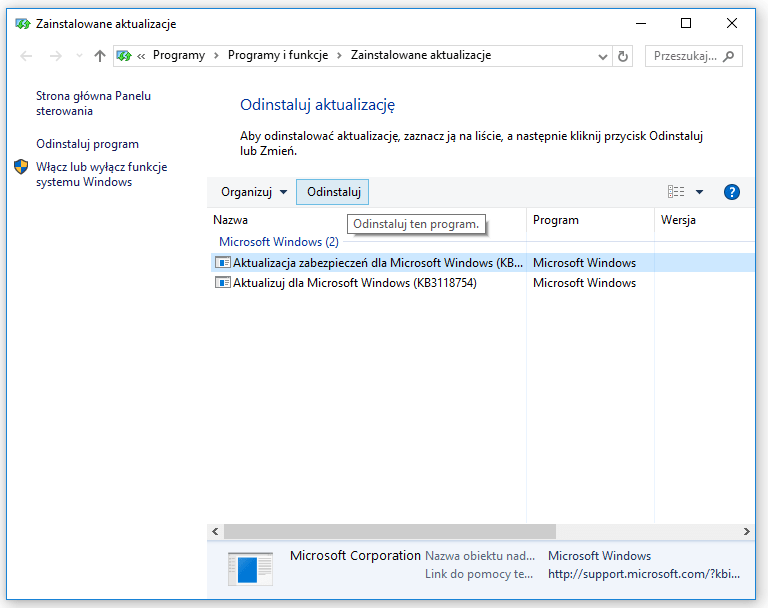Click the icon of the security update row
This screenshot has width=768, height=608.
(x=223, y=263)
